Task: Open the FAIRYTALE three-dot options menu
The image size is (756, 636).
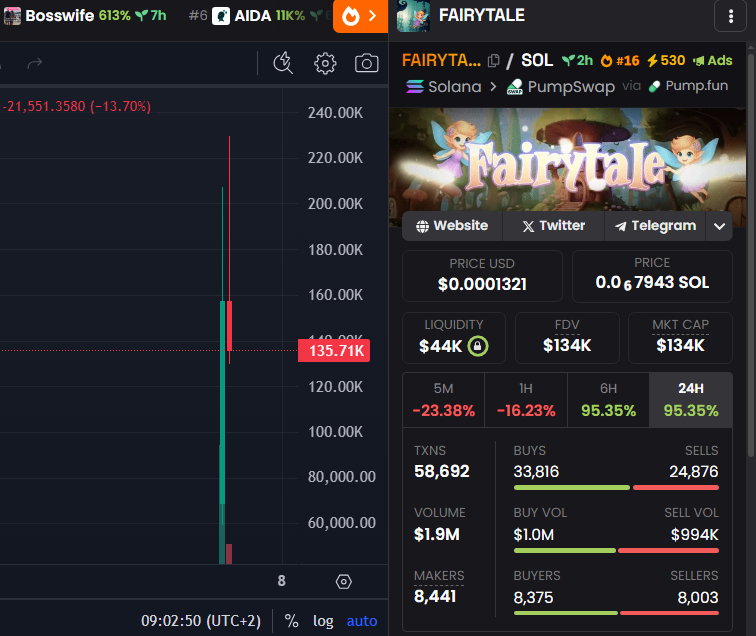Action: (x=730, y=16)
